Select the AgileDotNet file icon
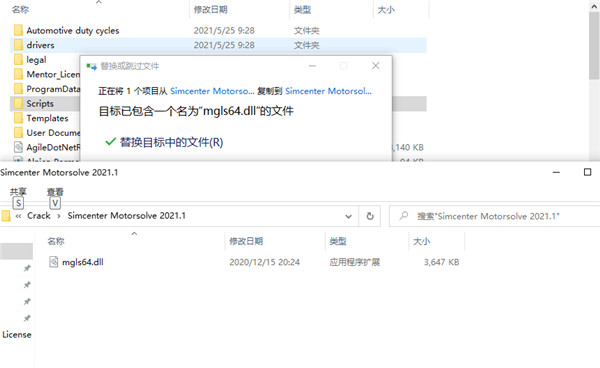 [x=18, y=147]
